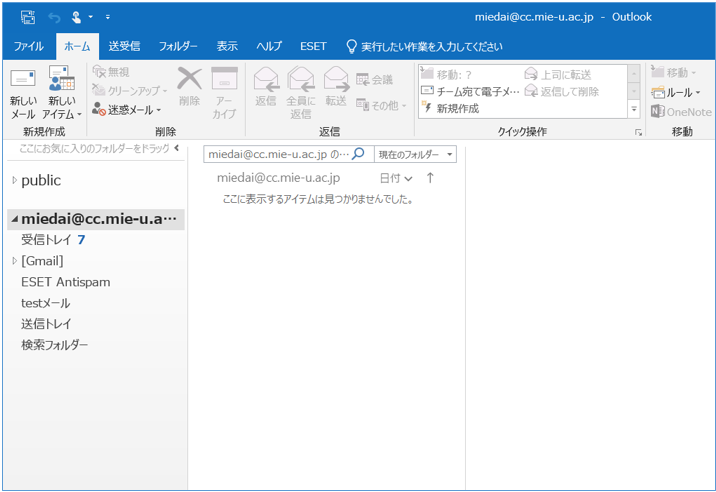Viewport: 716px width, 492px height.
Task: Expand the [Gmail] folder
Action: [x=14, y=261]
